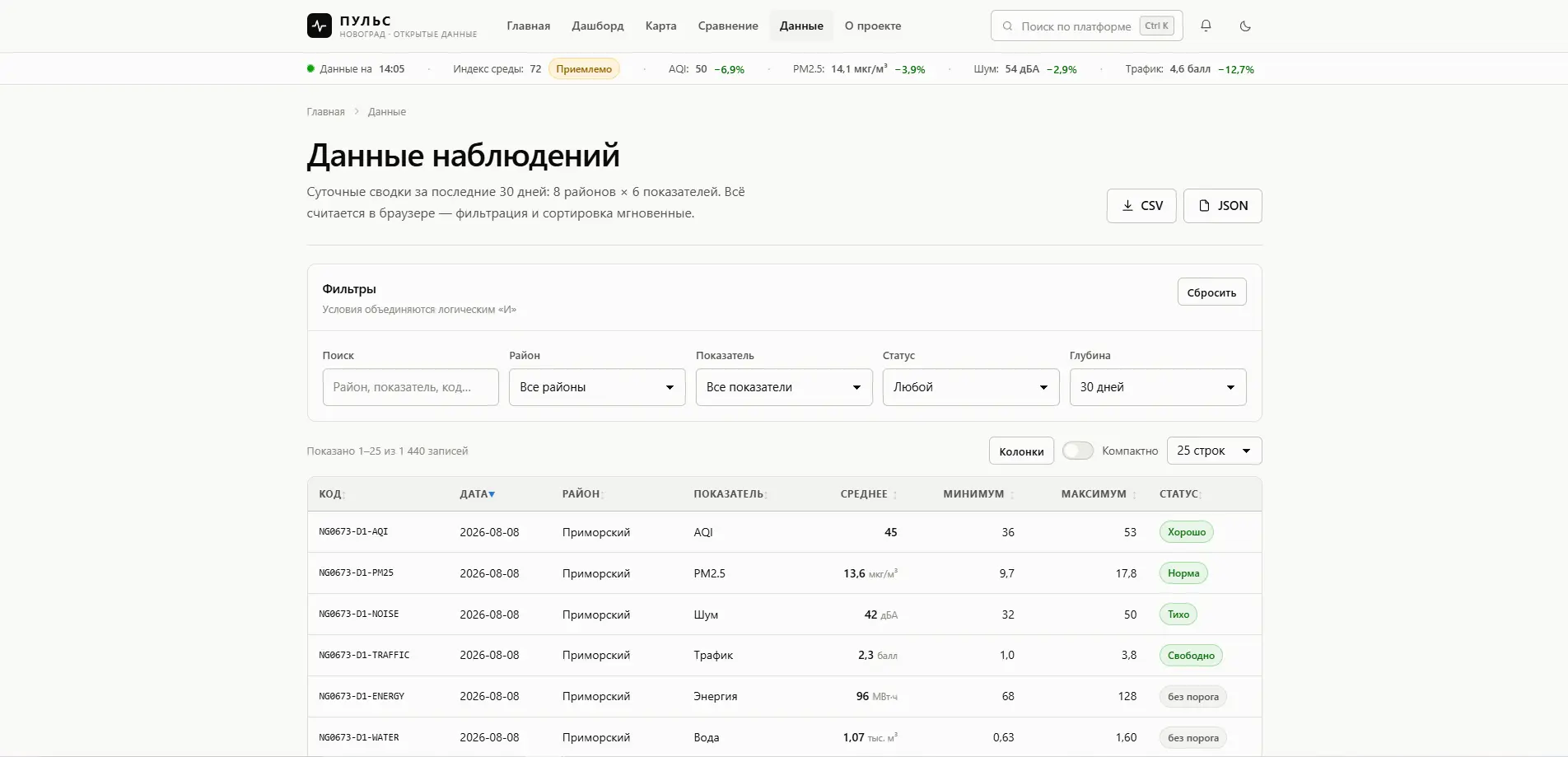Click the МАКСИМУМ column sort icon

tap(1134, 494)
